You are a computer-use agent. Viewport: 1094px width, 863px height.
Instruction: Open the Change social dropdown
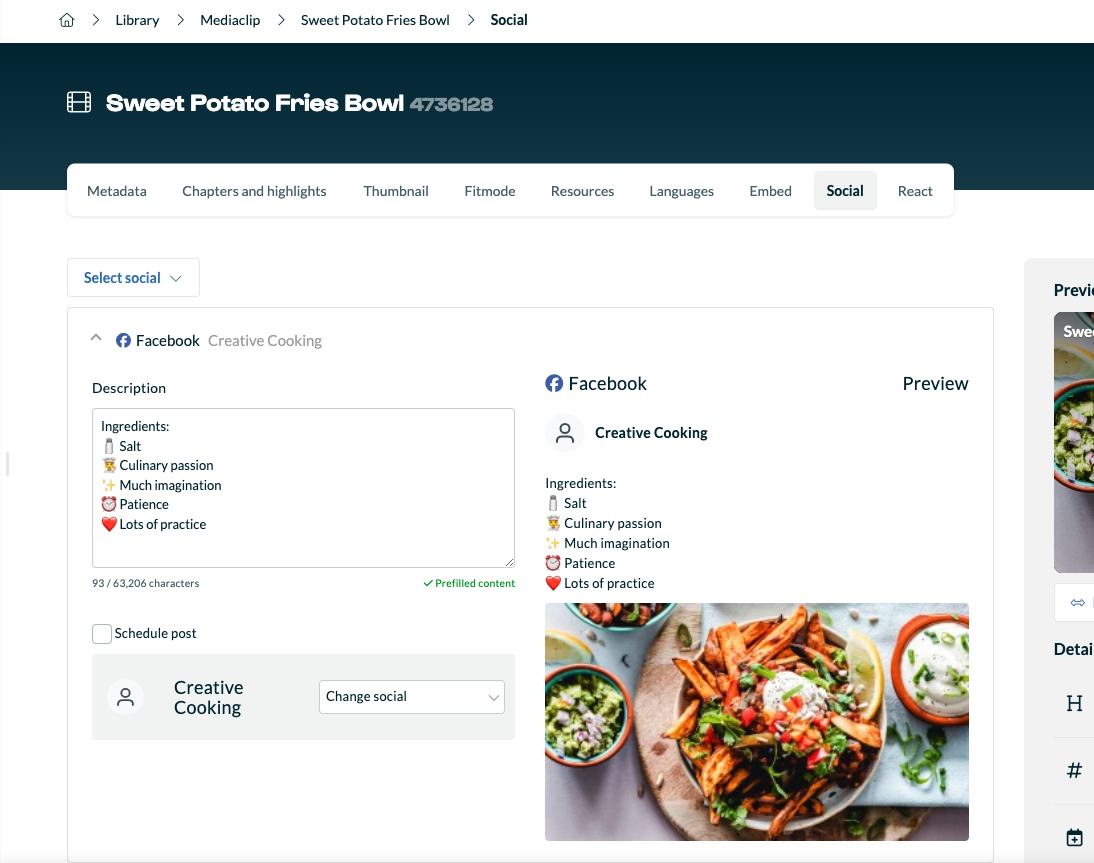click(x=412, y=697)
